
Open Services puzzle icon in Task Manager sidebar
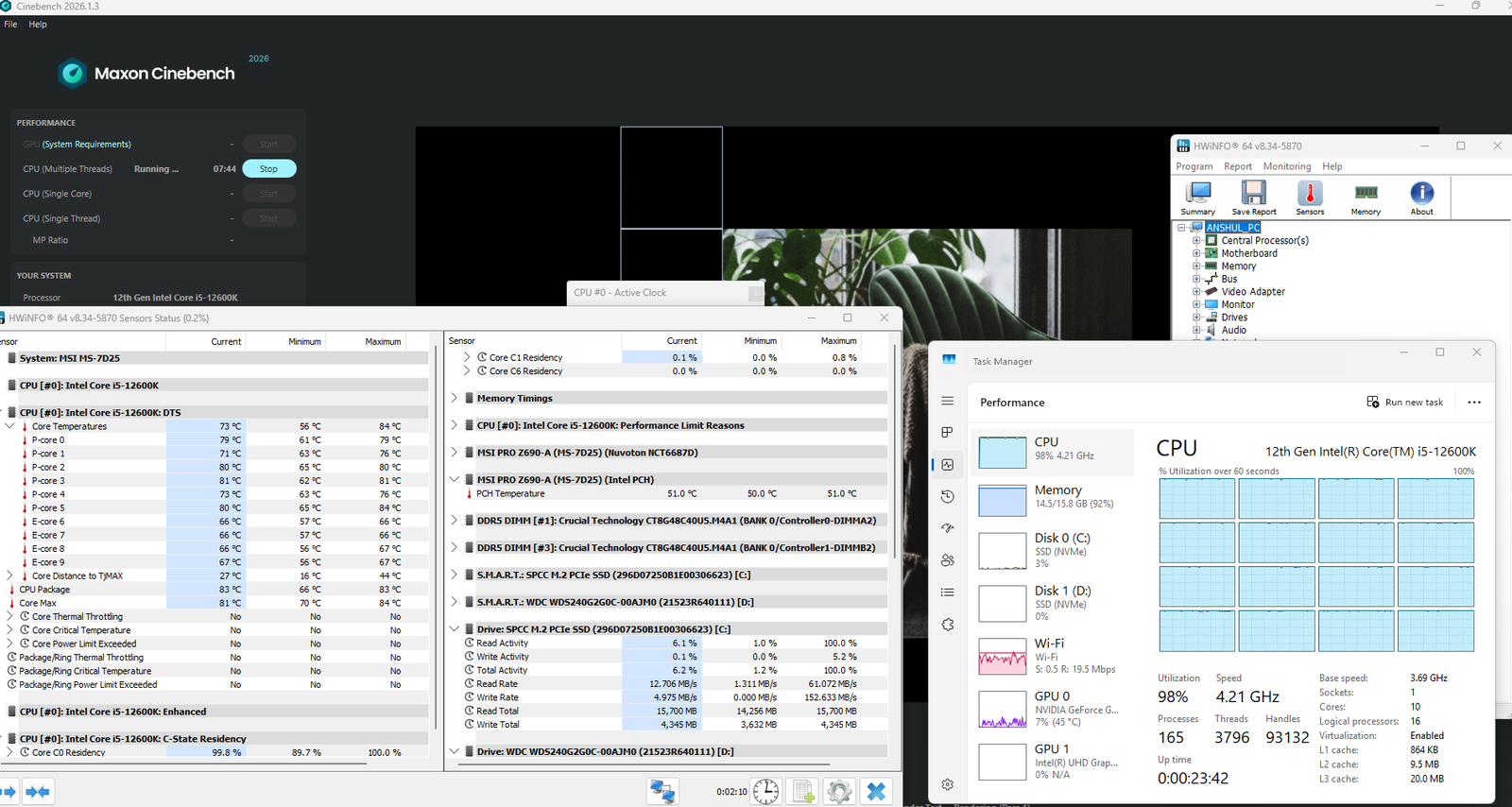tap(948, 625)
